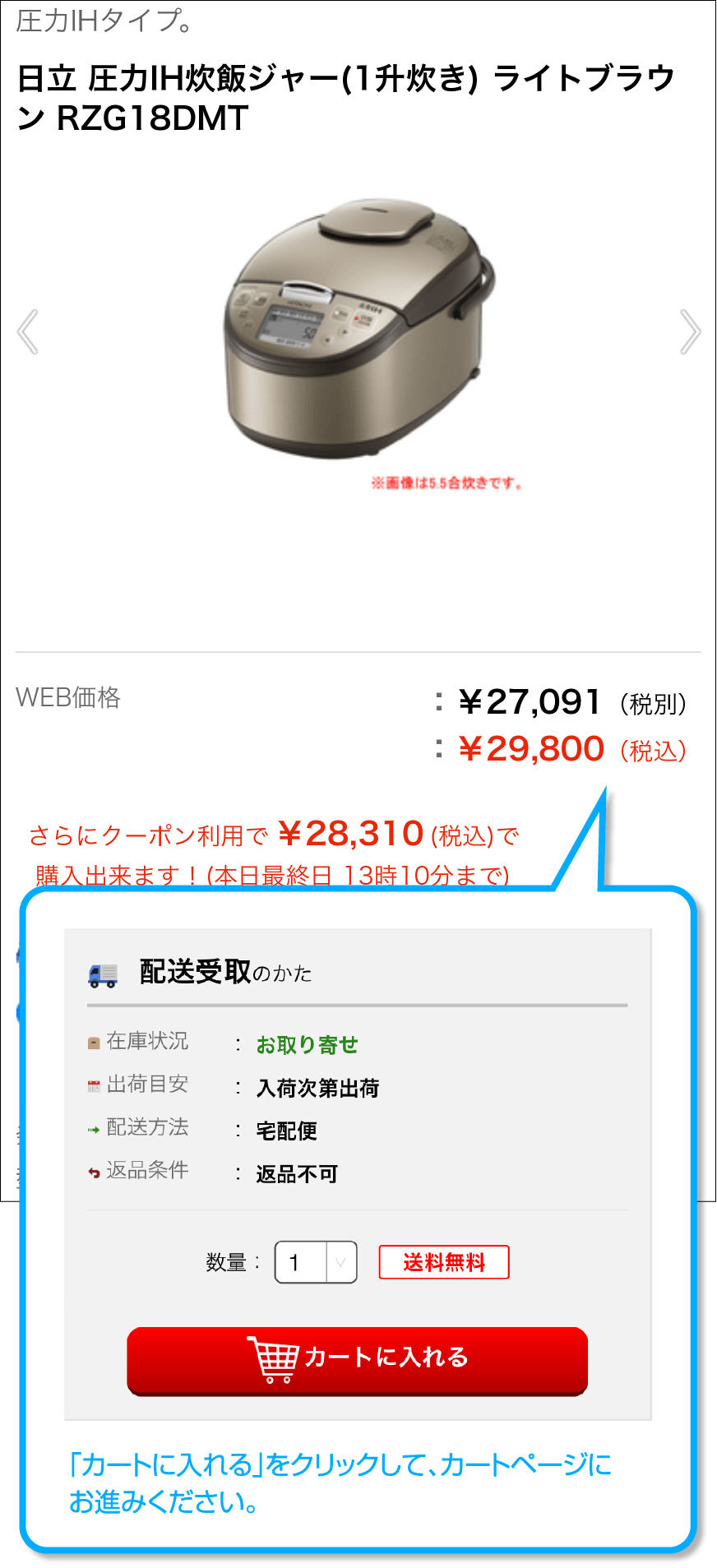The height and width of the screenshot is (1568, 717).
Task: Click the delivery truck icon
Action: click(104, 975)
